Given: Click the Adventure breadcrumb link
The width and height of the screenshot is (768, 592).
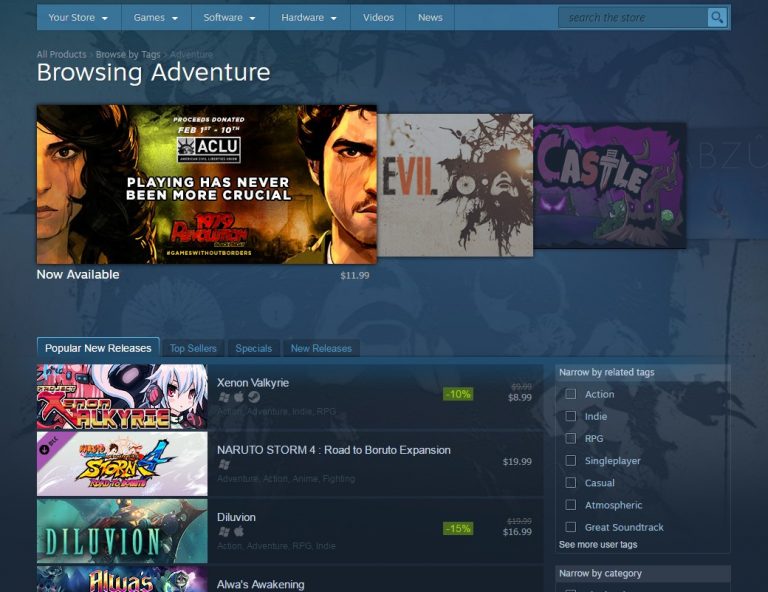Looking at the screenshot, I should (191, 54).
